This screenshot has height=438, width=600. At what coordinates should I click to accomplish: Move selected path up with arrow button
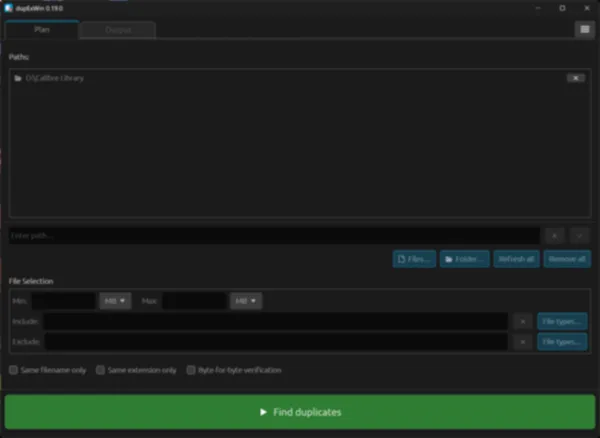tap(554, 236)
